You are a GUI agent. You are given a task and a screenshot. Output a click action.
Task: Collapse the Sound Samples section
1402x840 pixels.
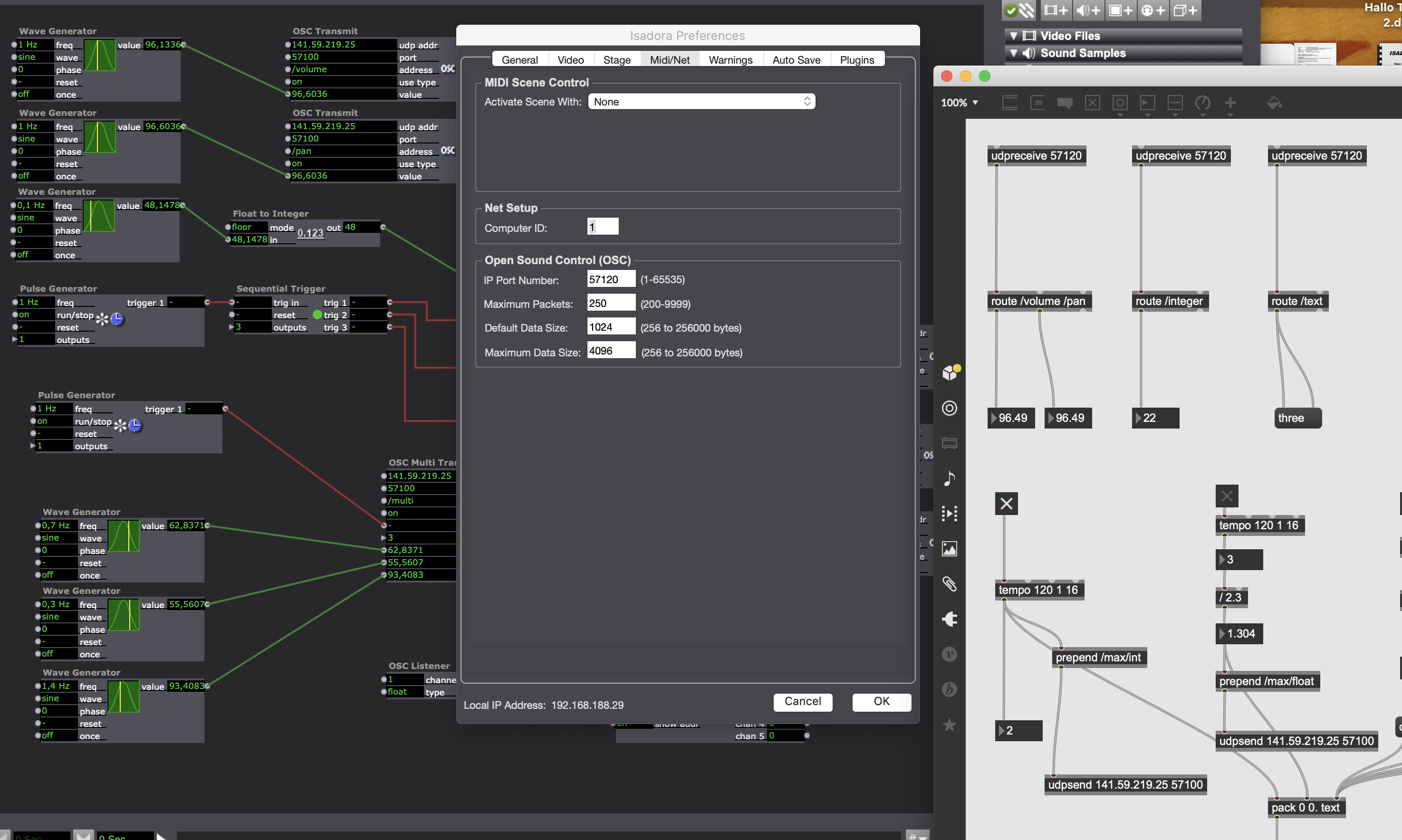pyautogui.click(x=1014, y=53)
